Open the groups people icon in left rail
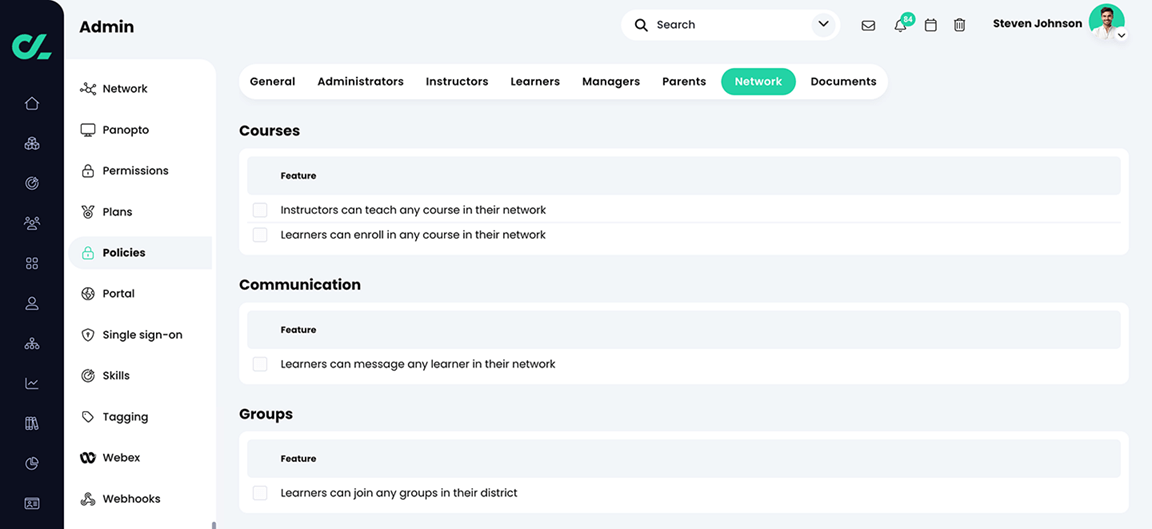The width and height of the screenshot is (1152, 529). click(x=32, y=223)
